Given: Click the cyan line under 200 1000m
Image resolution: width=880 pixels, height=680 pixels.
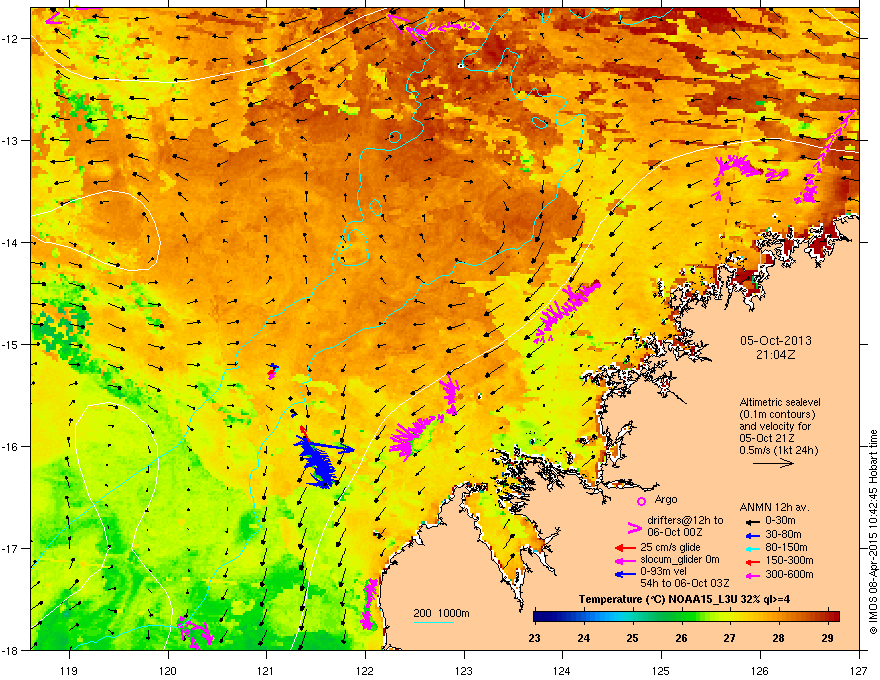Looking at the screenshot, I should (x=434, y=622).
